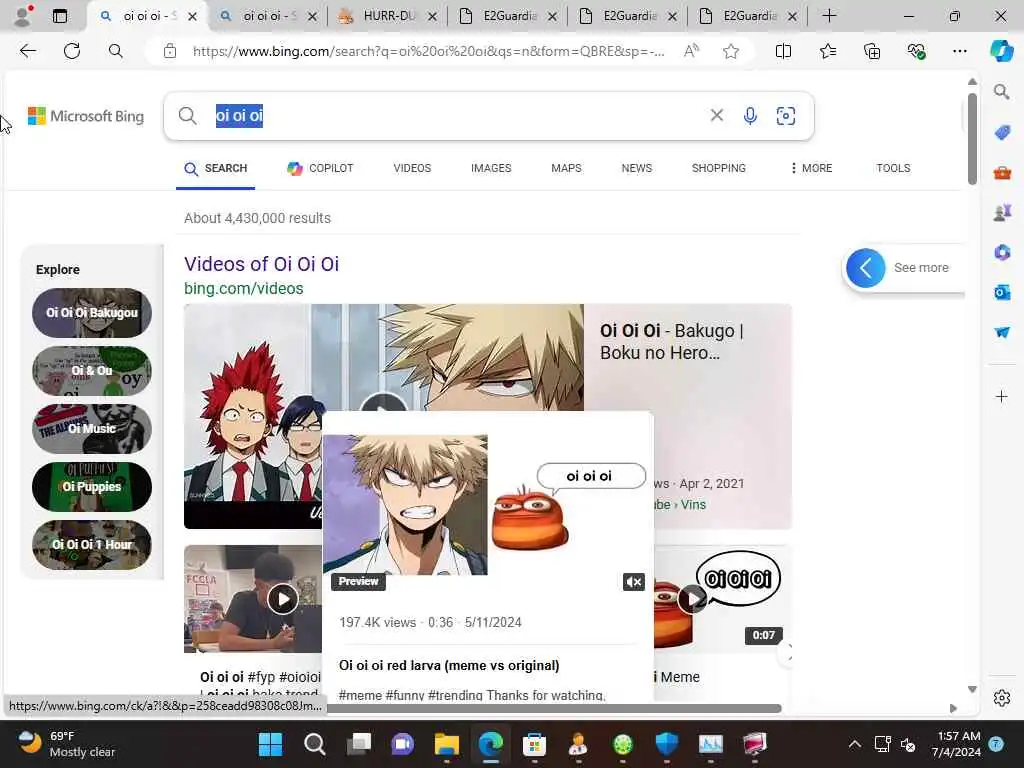This screenshot has width=1024, height=768.
Task: Open the sidebar Microsoft 365 icon
Action: pos(1002,252)
